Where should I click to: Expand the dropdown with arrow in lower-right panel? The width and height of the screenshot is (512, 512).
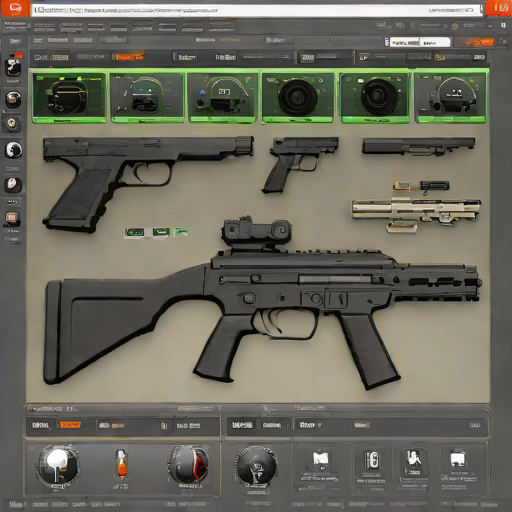pos(310,425)
